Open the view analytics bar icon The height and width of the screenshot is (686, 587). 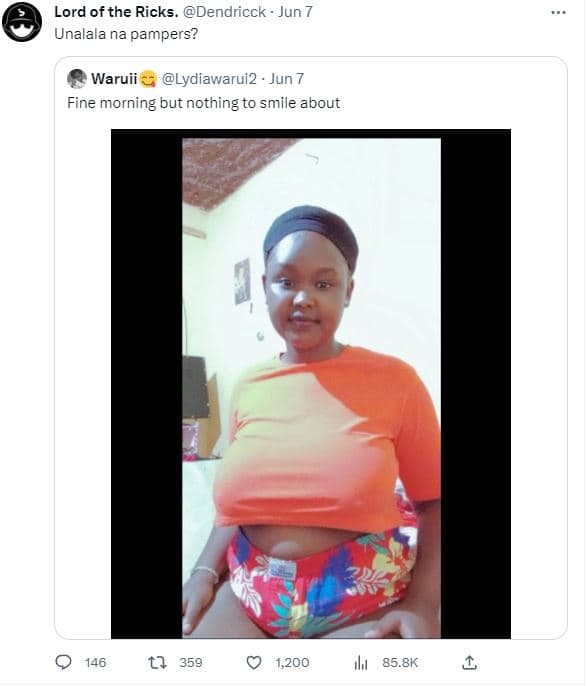[x=360, y=663]
